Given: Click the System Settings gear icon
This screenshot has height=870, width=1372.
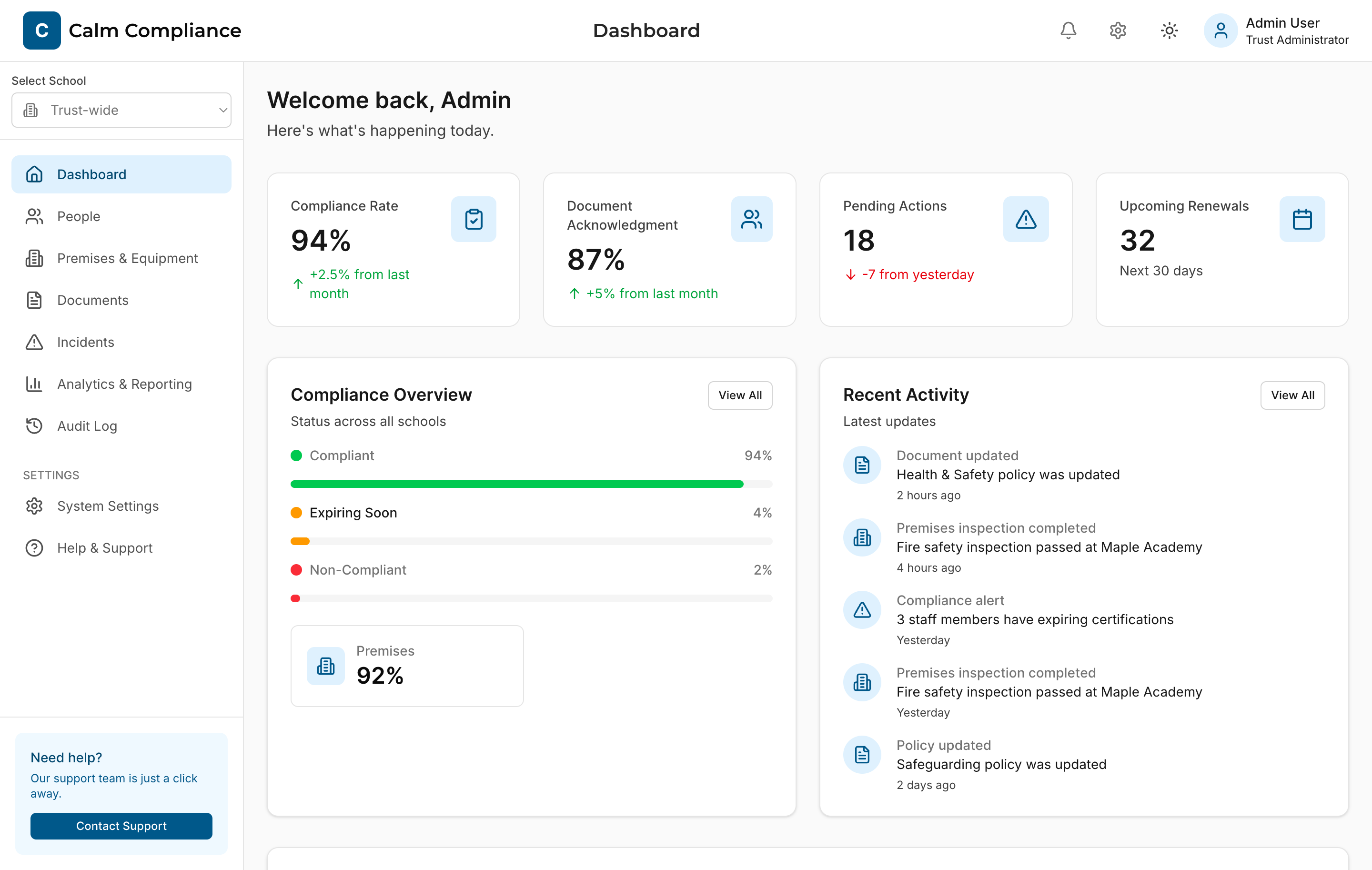Looking at the screenshot, I should coord(34,506).
